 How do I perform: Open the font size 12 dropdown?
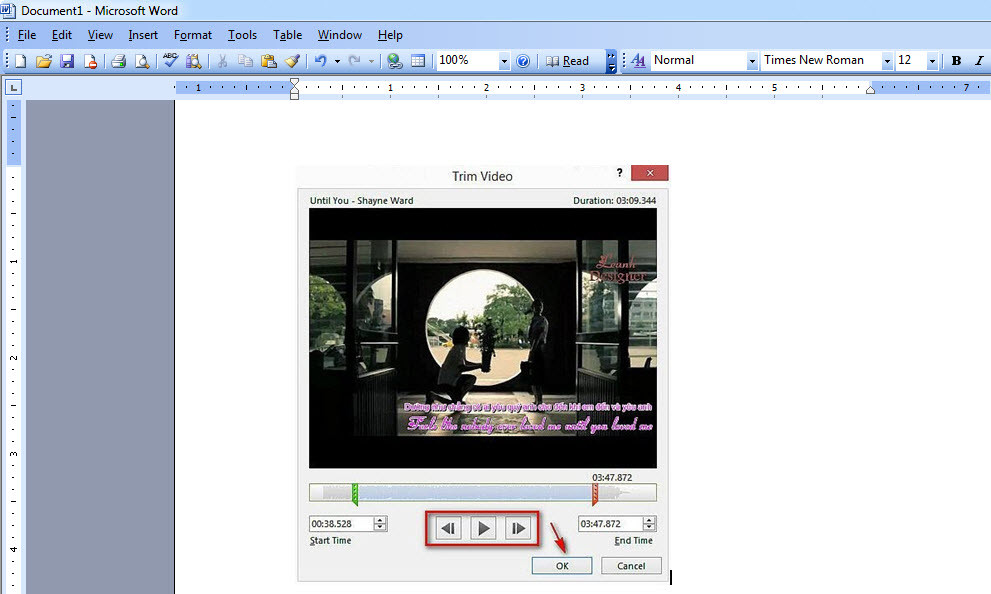932,61
